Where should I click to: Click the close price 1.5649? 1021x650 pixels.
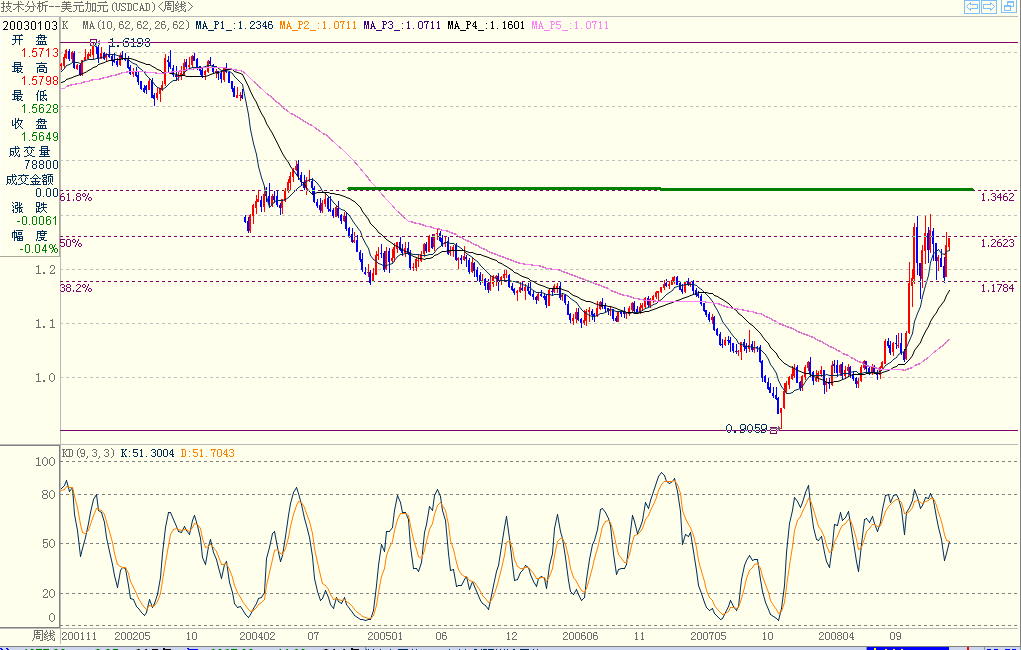[40, 137]
